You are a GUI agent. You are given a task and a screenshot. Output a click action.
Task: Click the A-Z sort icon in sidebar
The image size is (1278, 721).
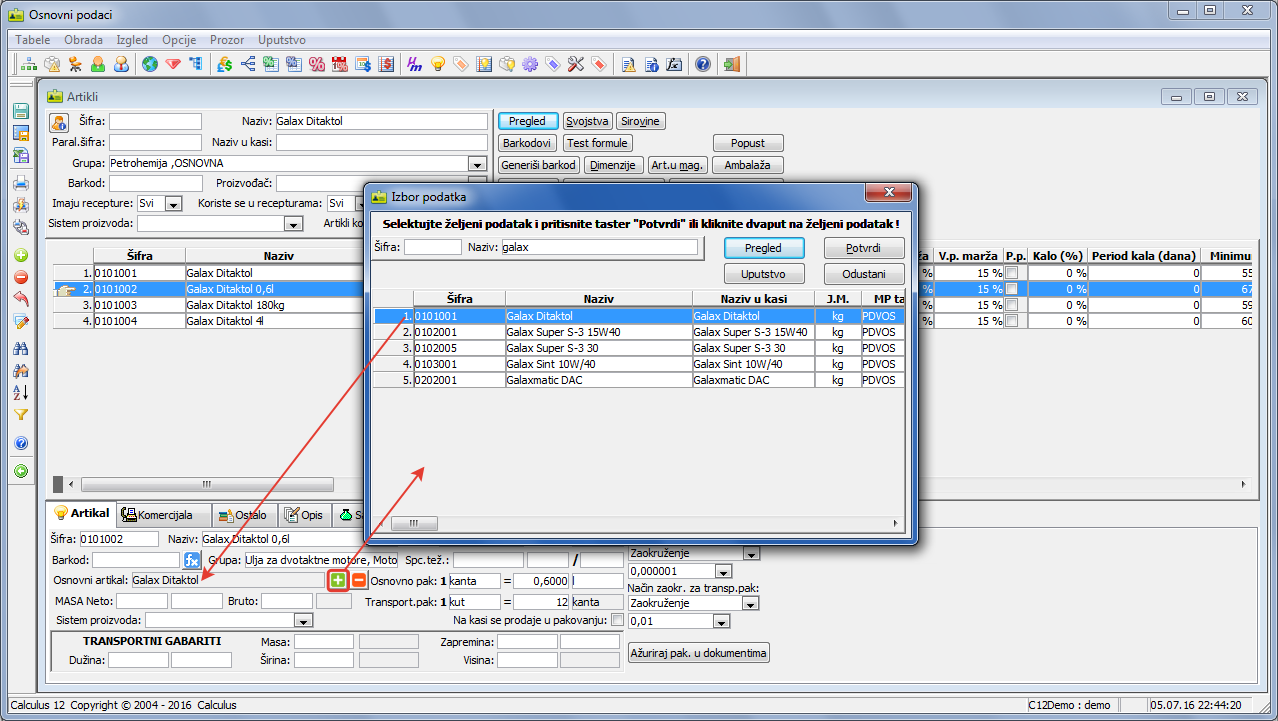(x=21, y=393)
